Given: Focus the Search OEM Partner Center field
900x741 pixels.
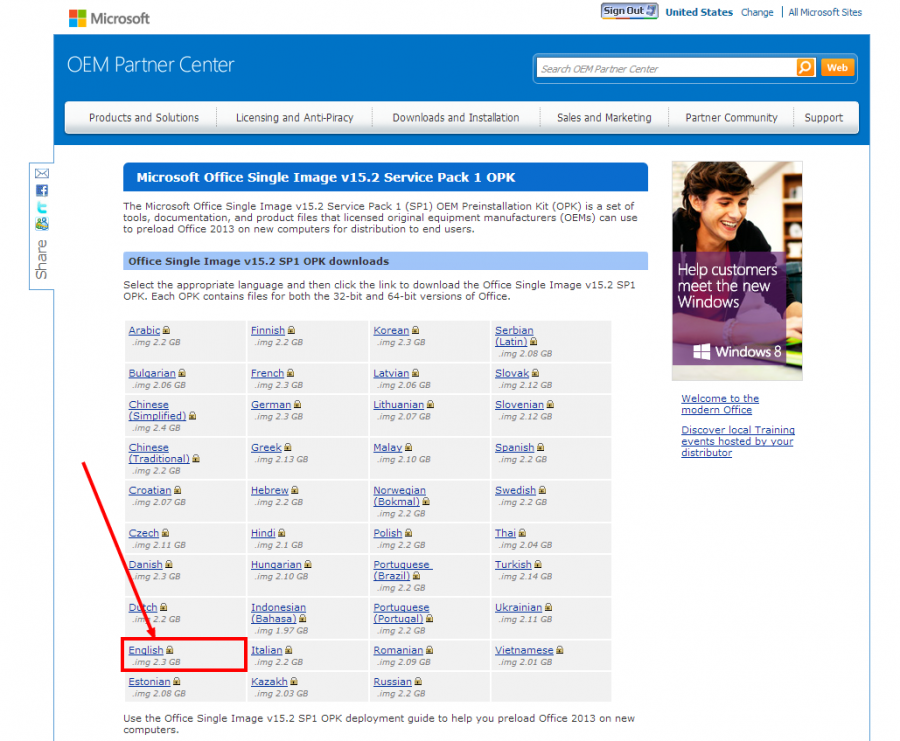Looking at the screenshot, I should pos(665,69).
